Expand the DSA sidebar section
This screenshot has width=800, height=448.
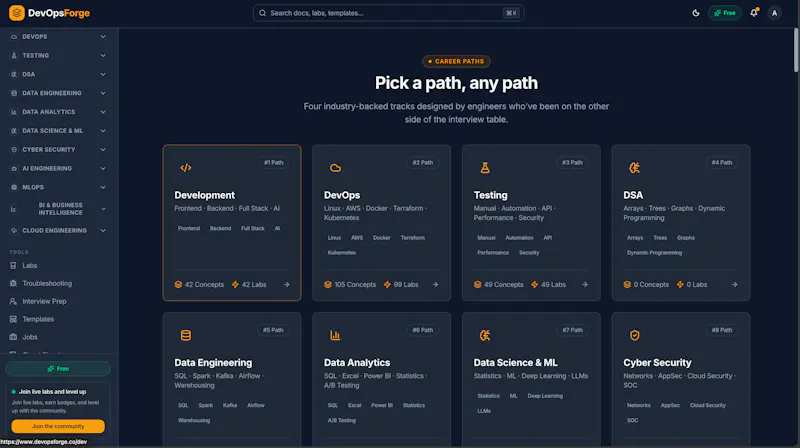[59, 74]
